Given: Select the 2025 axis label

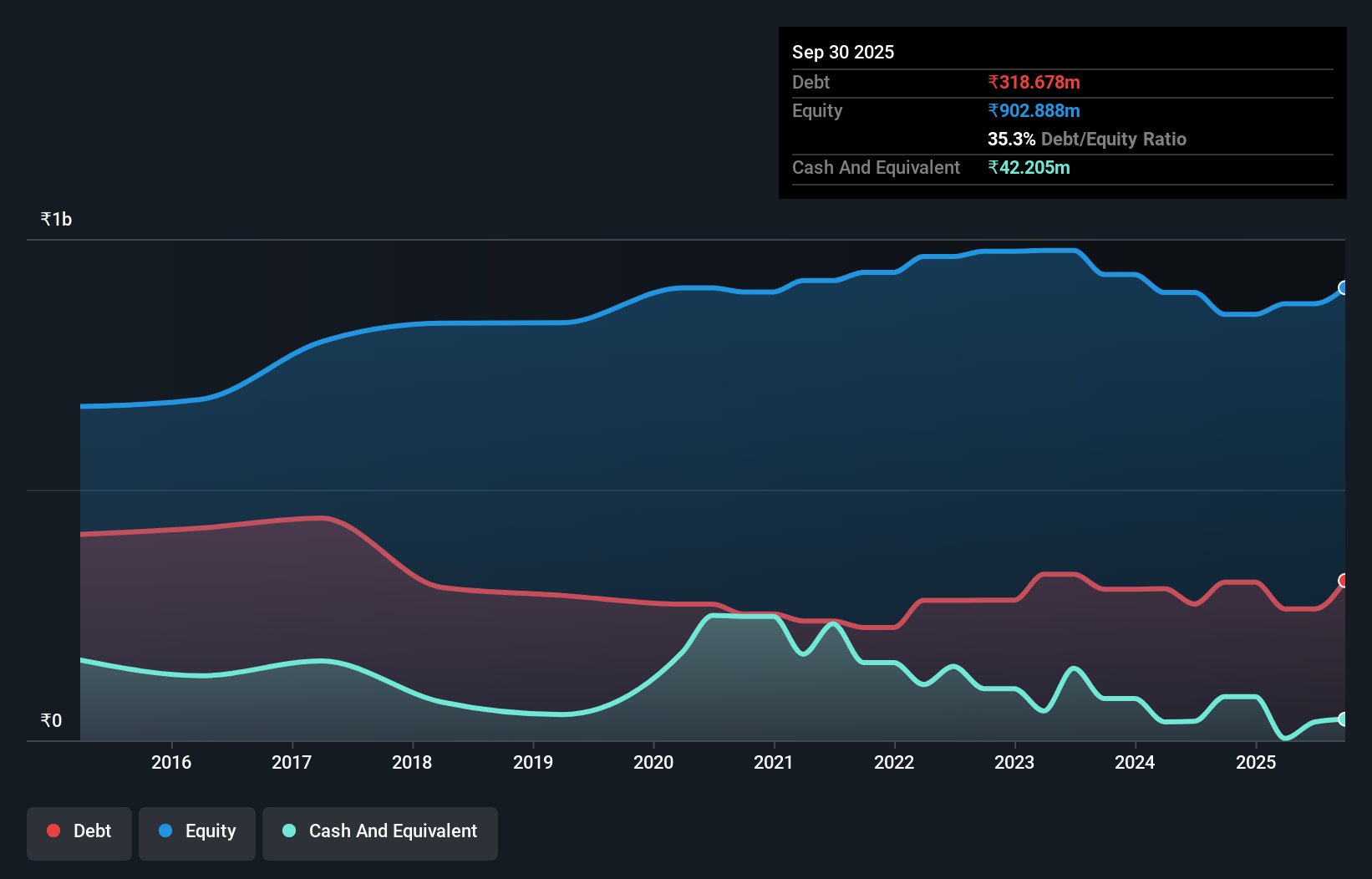Looking at the screenshot, I should 1256,762.
